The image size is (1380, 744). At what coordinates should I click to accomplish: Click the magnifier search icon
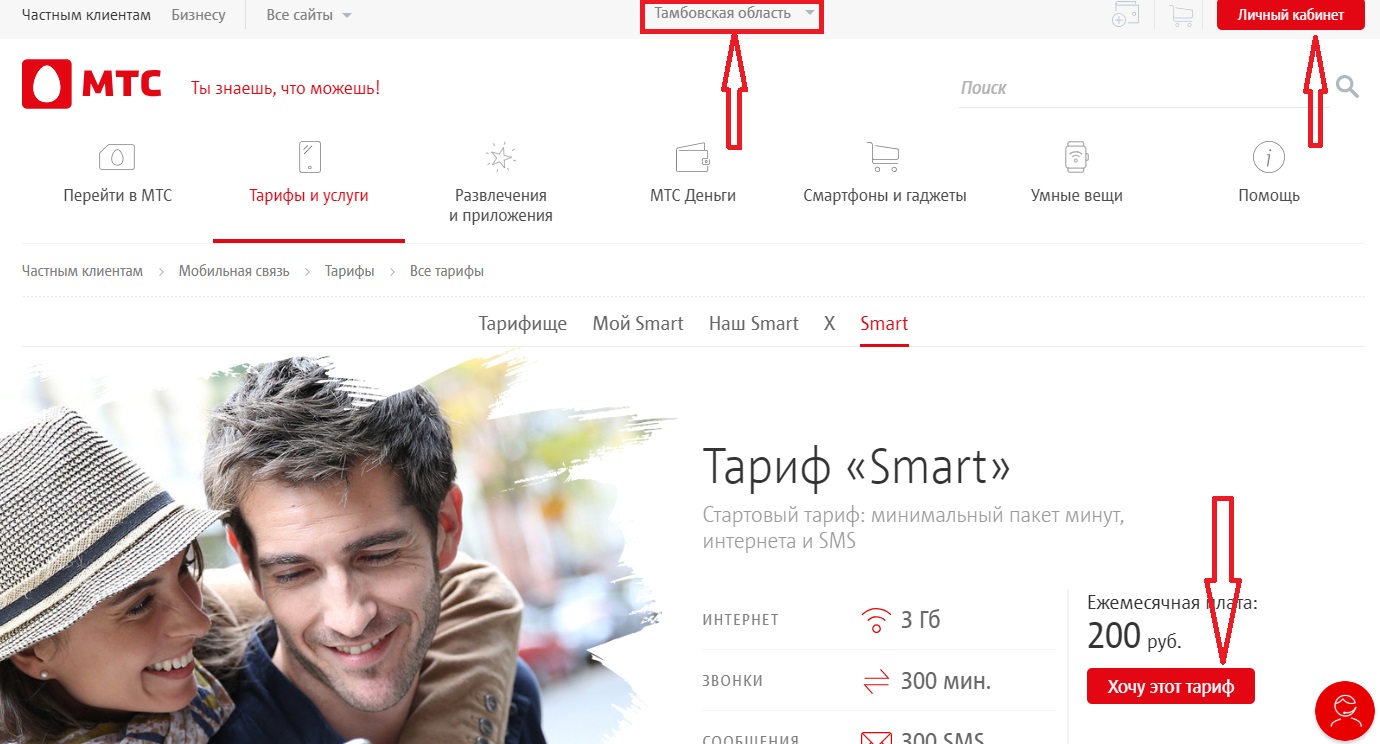(x=1347, y=87)
